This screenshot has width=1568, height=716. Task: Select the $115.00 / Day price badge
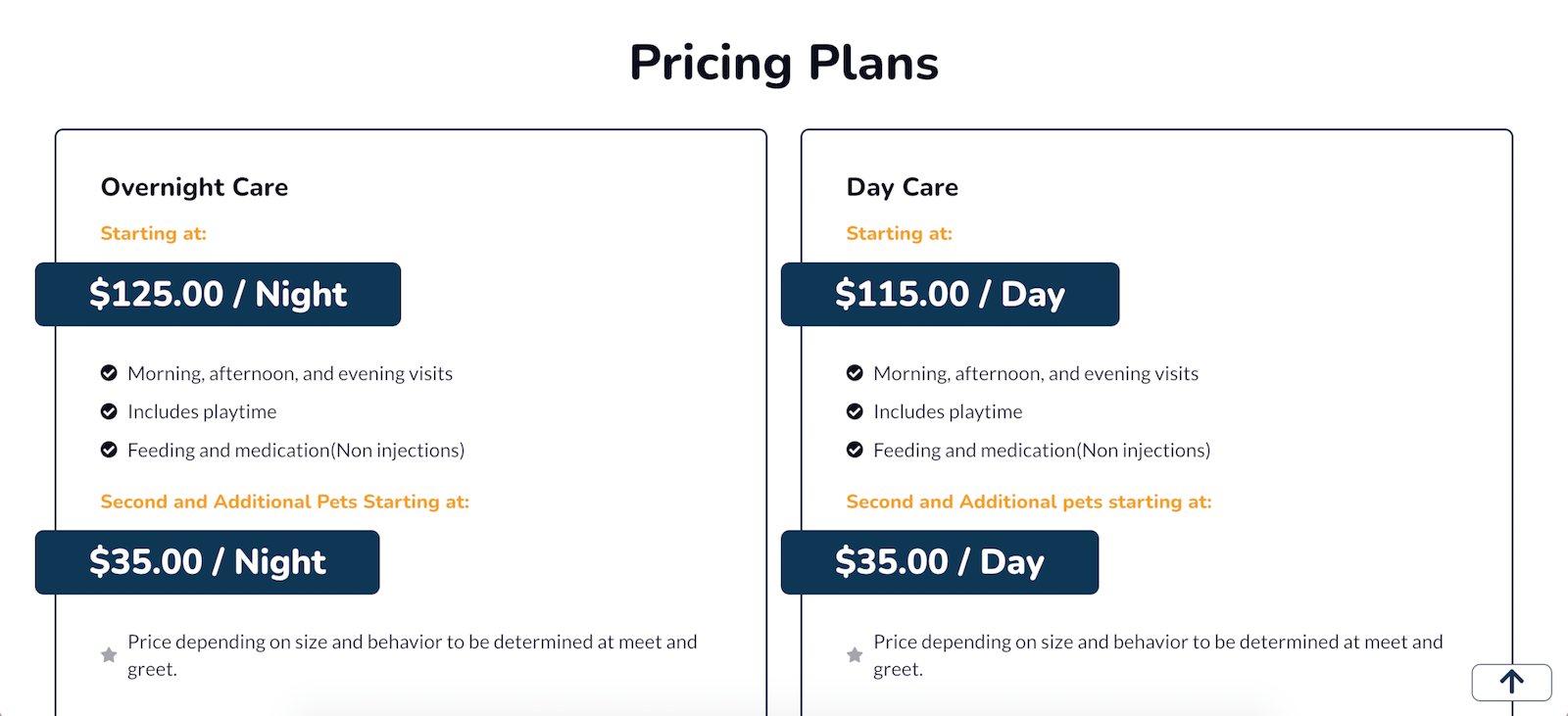(x=950, y=294)
